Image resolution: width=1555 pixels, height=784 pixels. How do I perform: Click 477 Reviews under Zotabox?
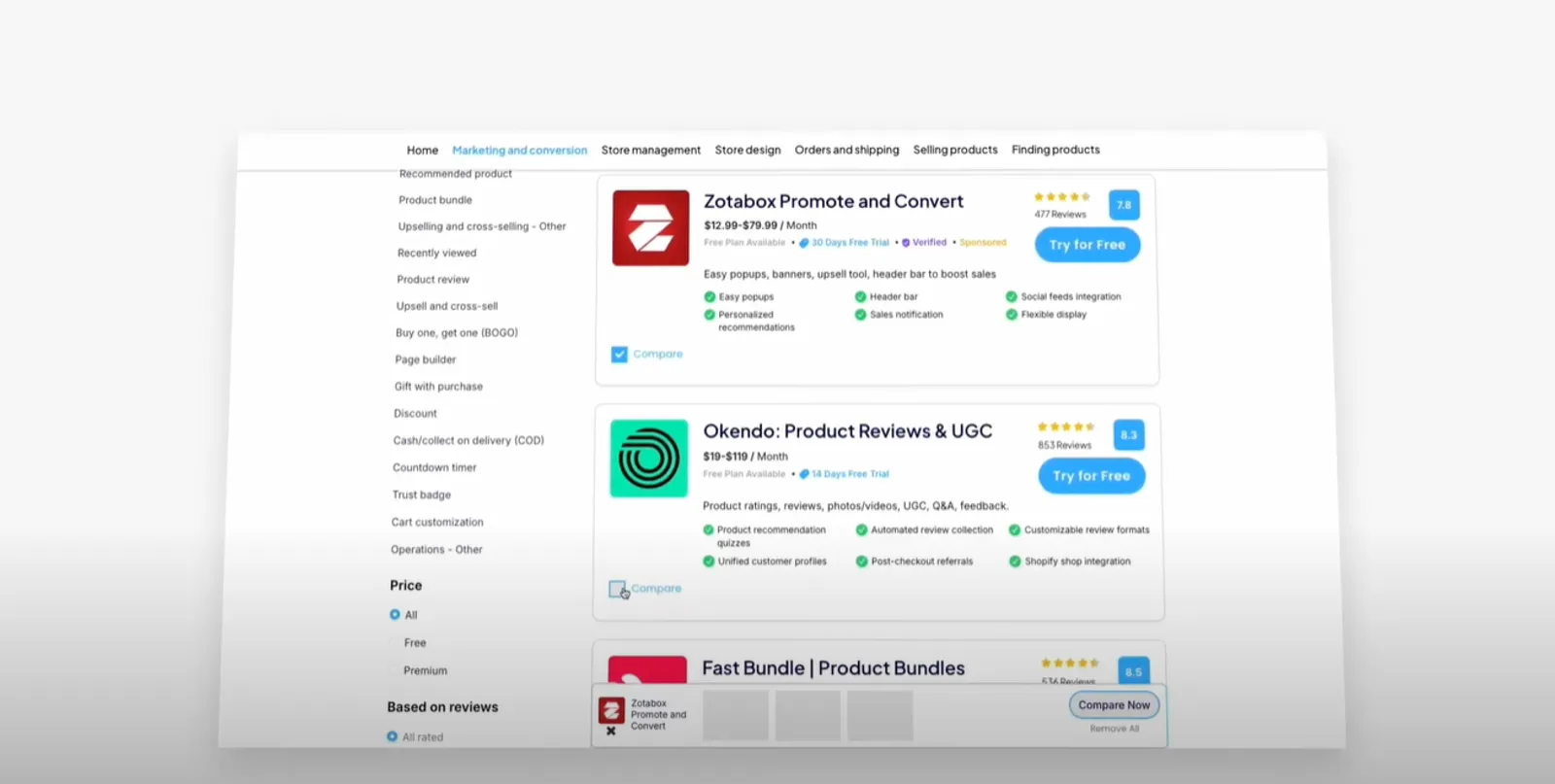1060,215
